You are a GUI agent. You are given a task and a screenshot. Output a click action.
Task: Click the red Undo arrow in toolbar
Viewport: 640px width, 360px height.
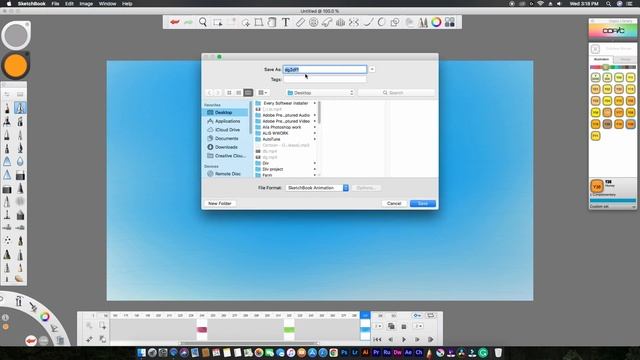point(175,22)
